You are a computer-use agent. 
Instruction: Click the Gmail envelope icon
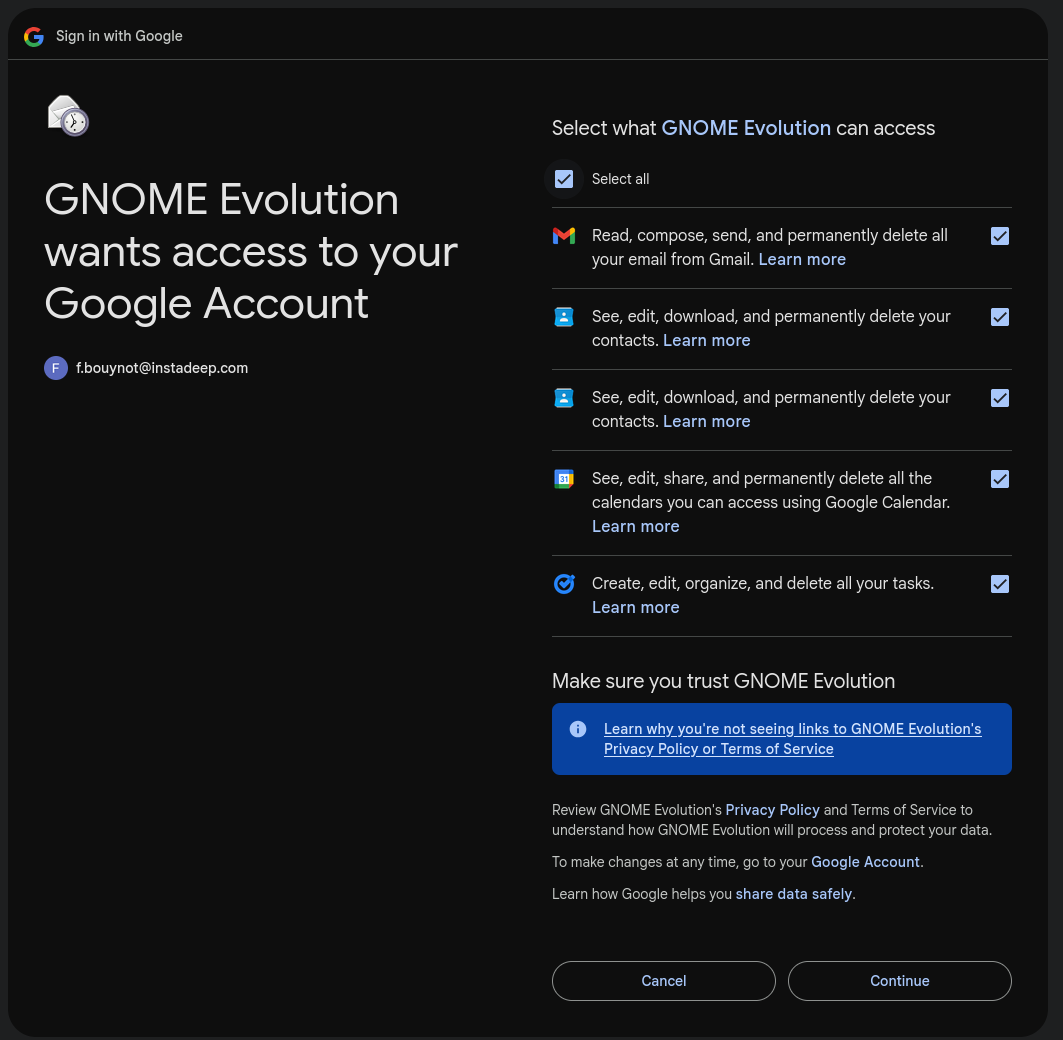tap(564, 236)
